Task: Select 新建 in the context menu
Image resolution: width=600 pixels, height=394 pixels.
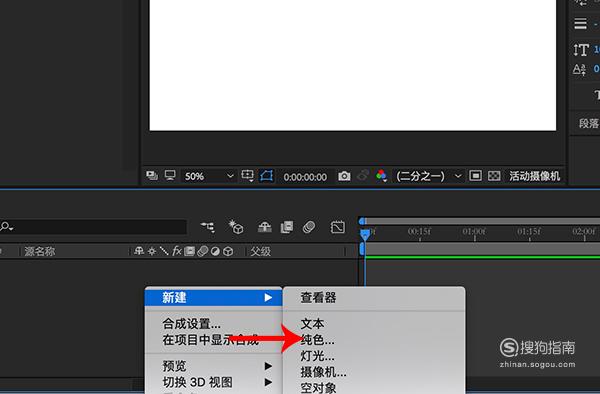Action: pyautogui.click(x=214, y=297)
